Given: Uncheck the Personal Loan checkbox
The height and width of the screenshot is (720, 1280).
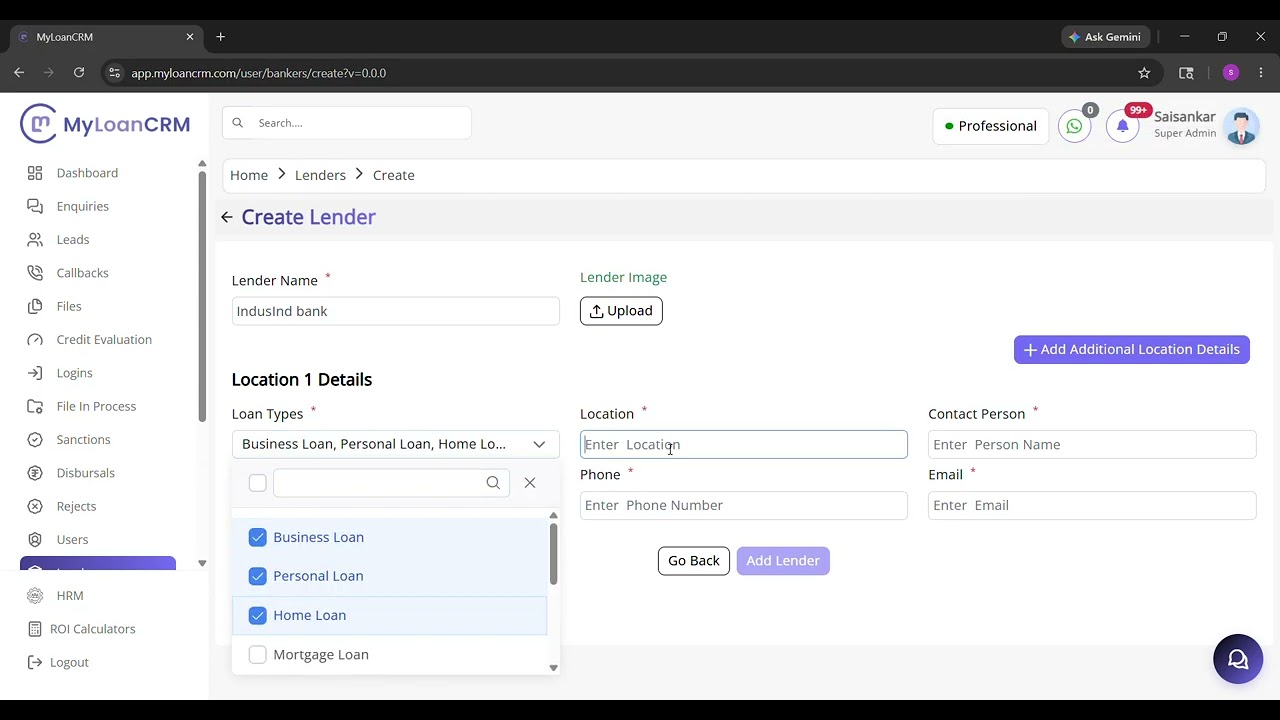Looking at the screenshot, I should pyautogui.click(x=258, y=576).
